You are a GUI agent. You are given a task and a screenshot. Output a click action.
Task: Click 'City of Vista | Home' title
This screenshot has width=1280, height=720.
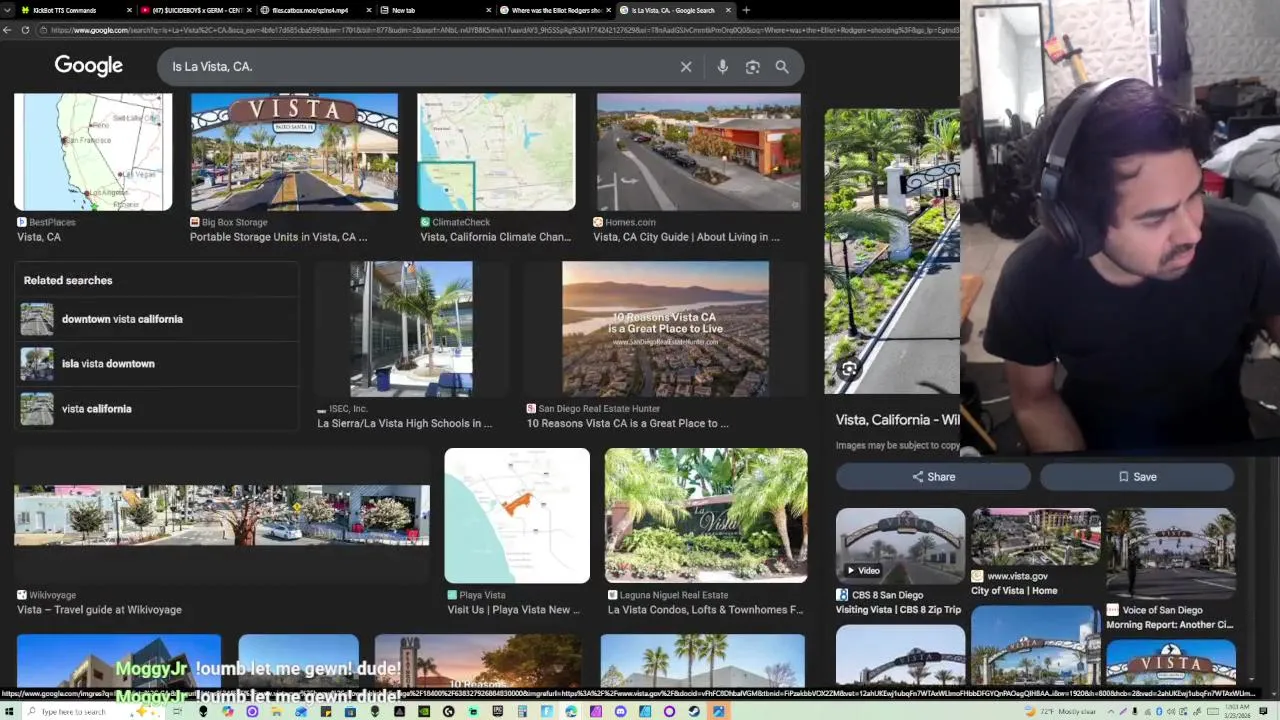click(x=1014, y=591)
